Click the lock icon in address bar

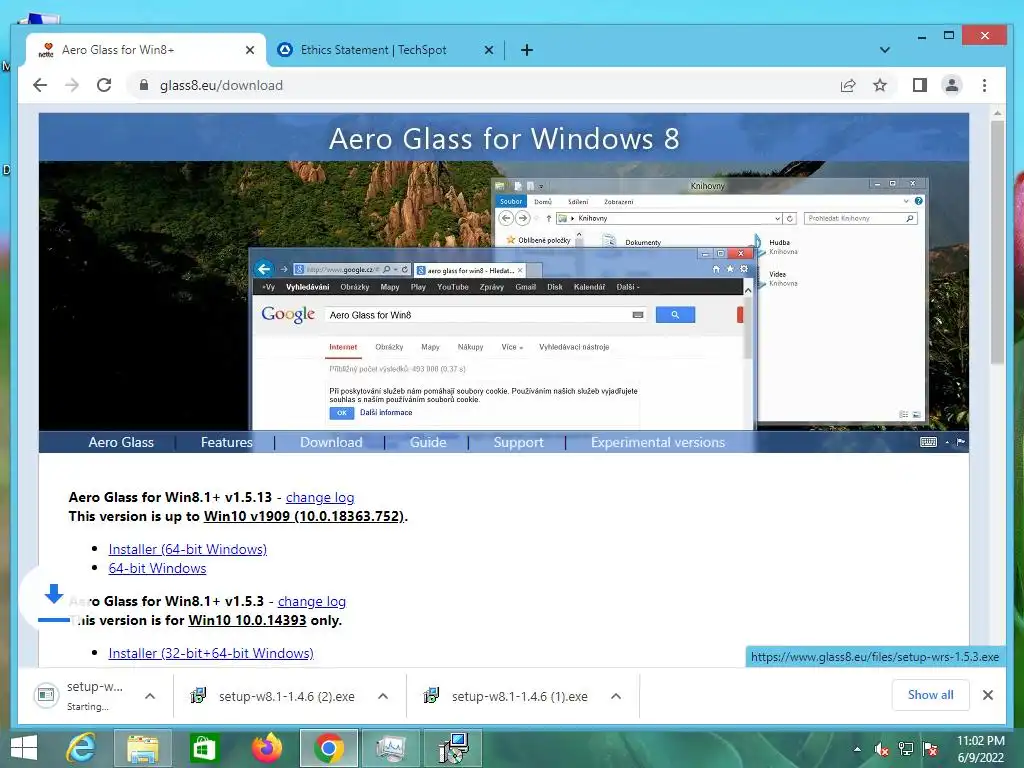tap(144, 85)
